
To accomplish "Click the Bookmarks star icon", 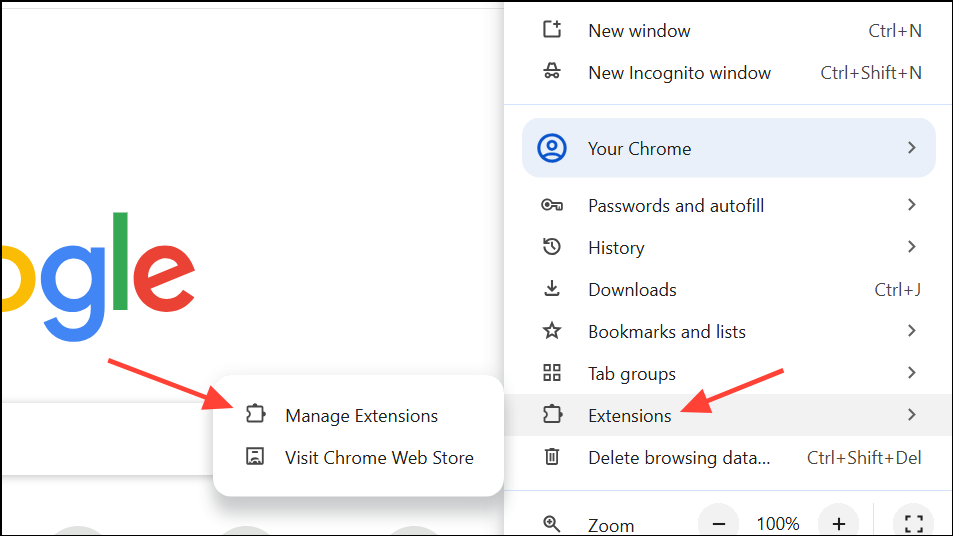I will tap(552, 331).
